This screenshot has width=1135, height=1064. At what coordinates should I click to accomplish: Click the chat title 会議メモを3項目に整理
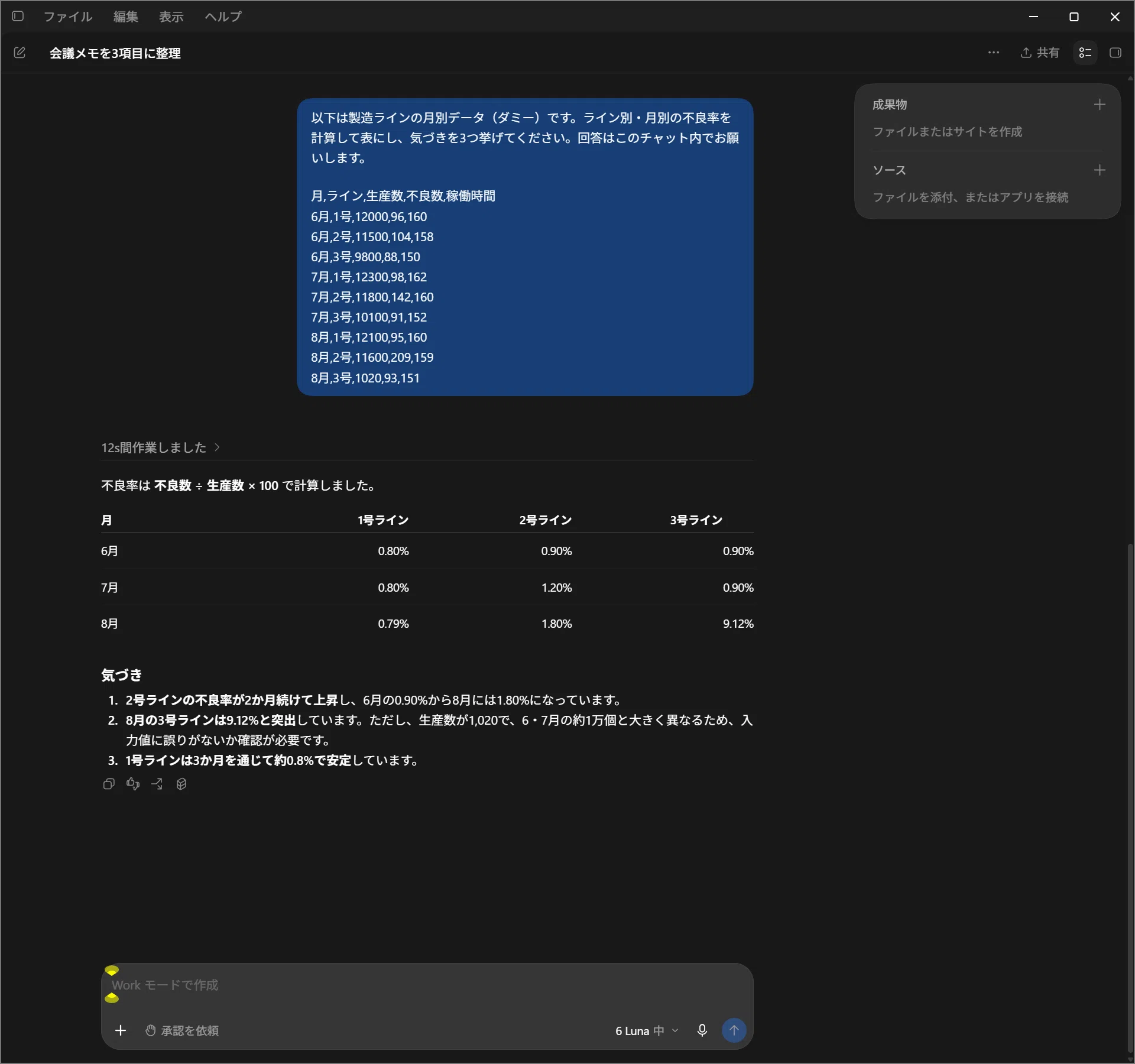115,53
